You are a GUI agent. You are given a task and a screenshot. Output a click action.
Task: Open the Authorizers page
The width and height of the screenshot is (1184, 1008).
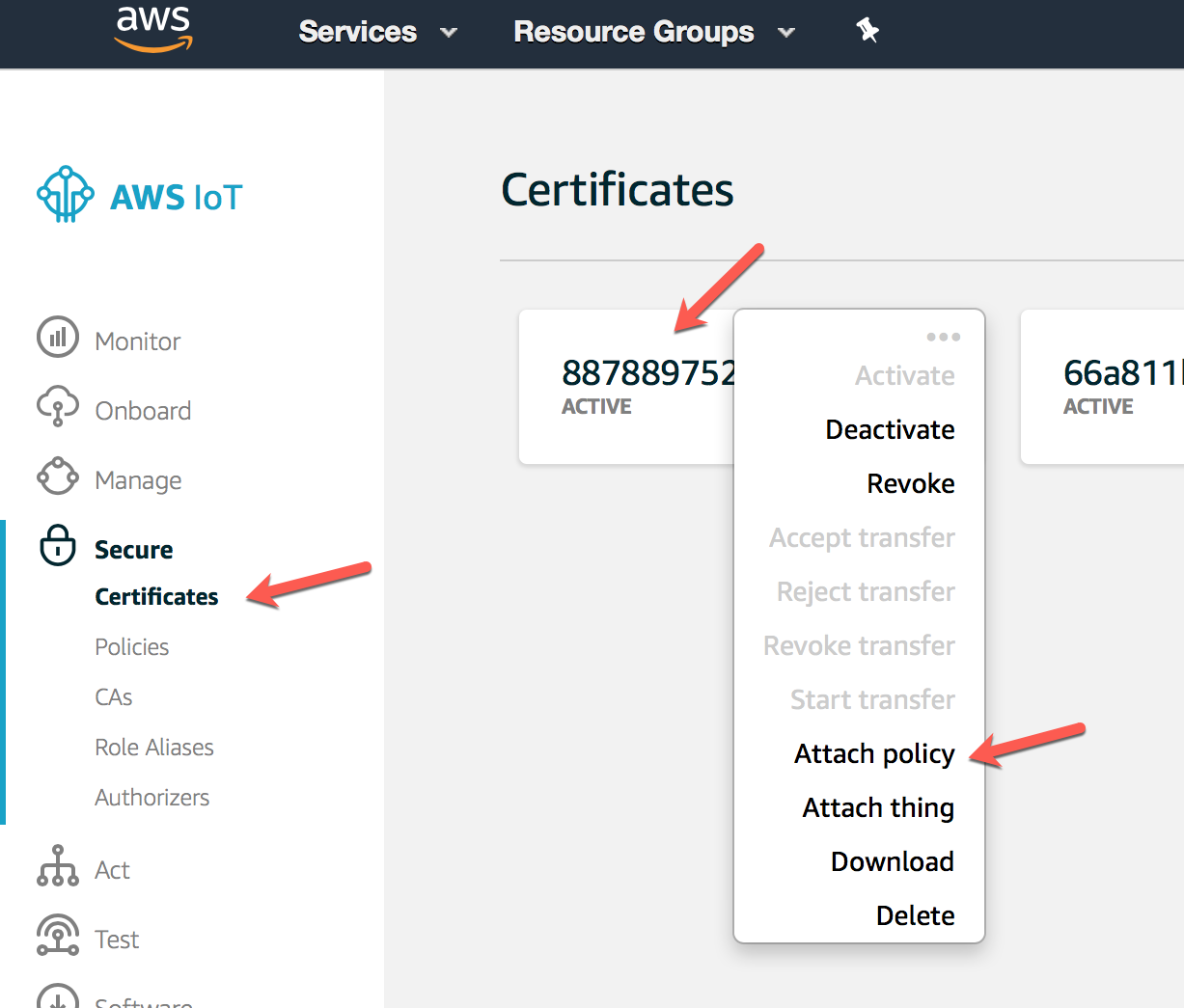click(152, 798)
